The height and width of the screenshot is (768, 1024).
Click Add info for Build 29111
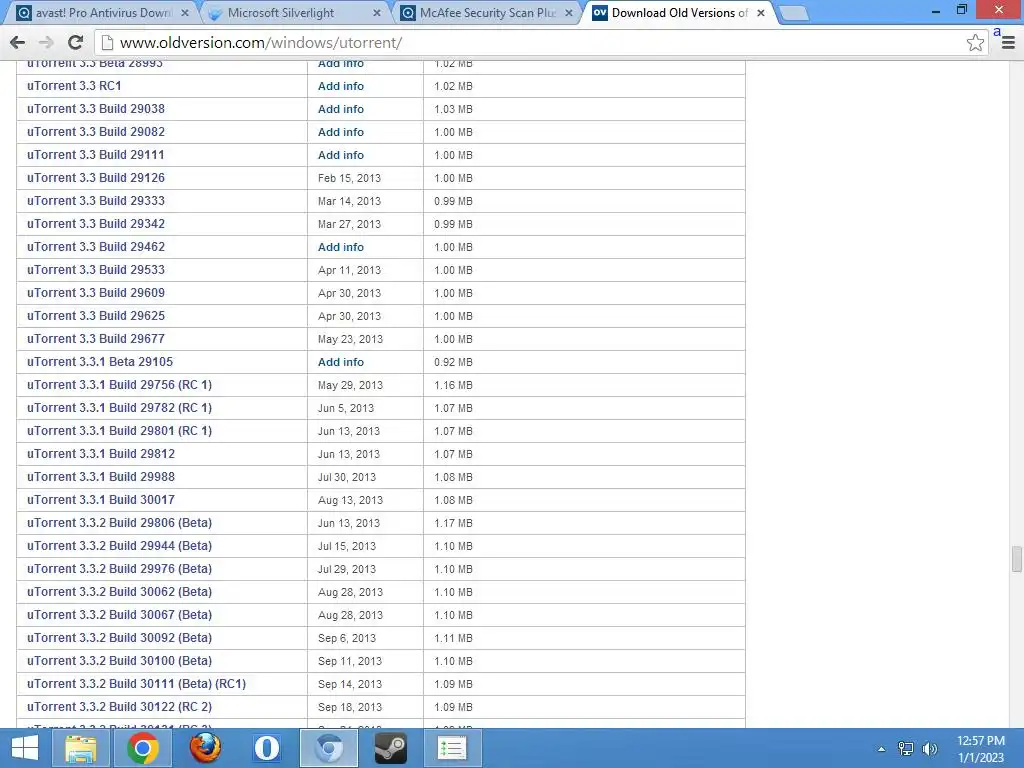[341, 155]
